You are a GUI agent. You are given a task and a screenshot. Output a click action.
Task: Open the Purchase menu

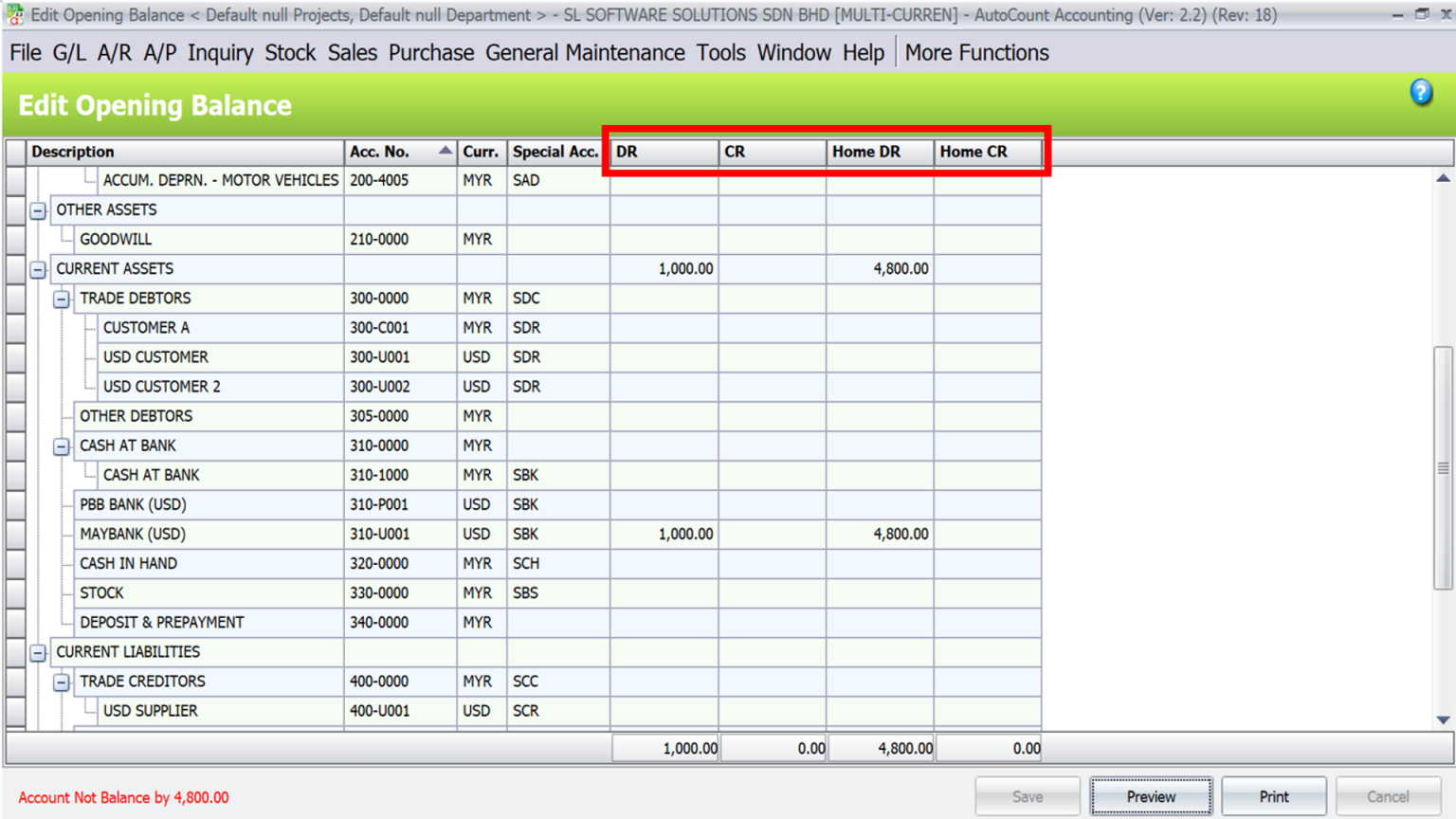point(431,53)
